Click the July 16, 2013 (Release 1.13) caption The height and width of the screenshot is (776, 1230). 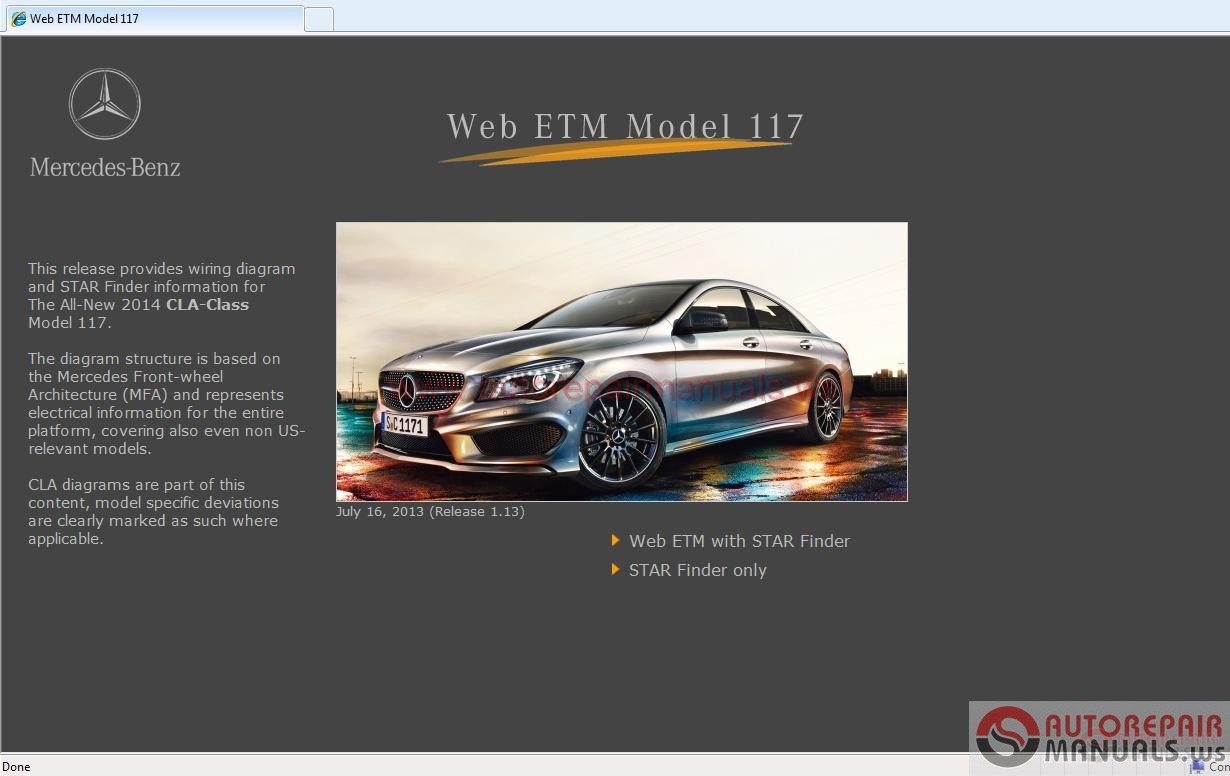click(x=430, y=511)
